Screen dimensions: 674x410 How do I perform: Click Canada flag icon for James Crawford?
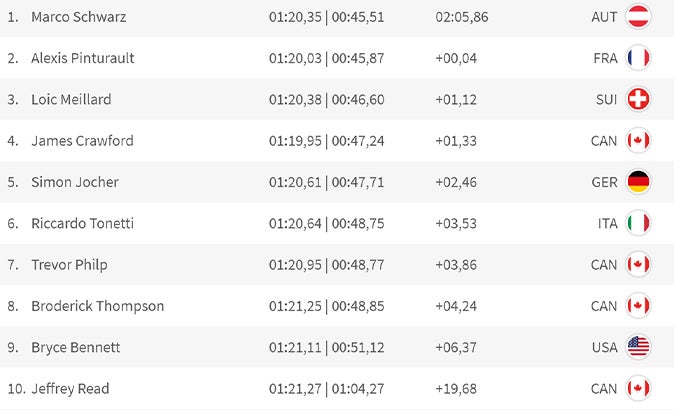coord(637,141)
